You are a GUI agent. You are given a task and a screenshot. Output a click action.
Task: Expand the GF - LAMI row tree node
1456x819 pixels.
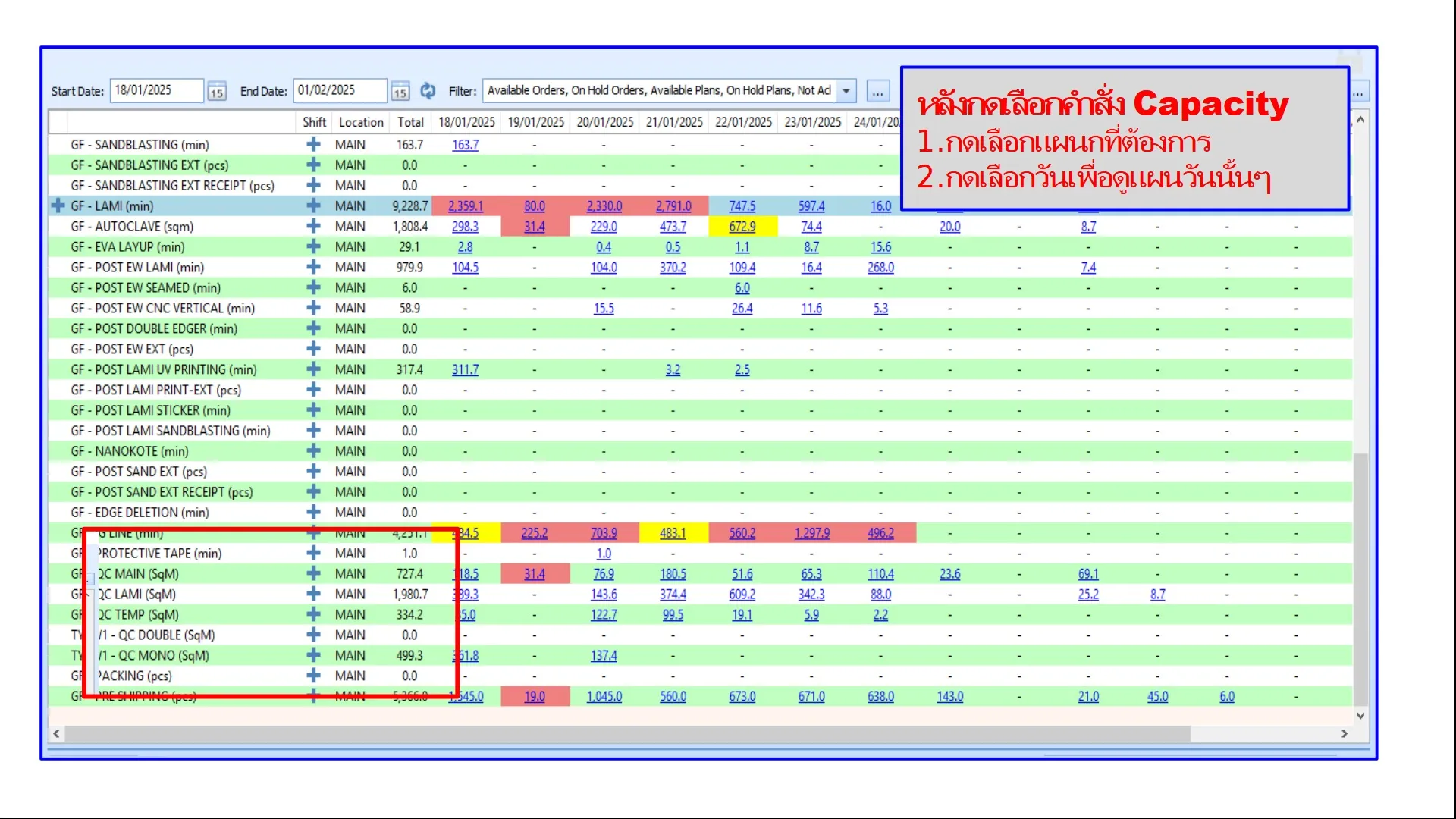pos(58,206)
